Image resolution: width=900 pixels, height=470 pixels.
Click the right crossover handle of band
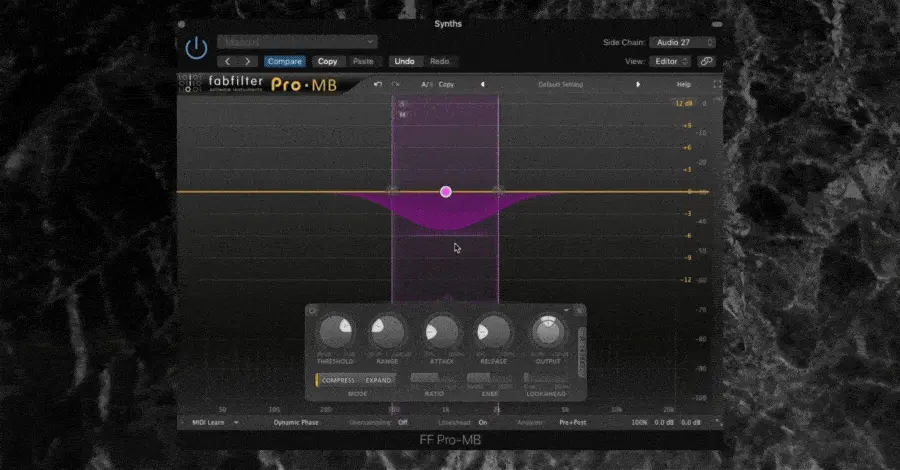click(498, 191)
